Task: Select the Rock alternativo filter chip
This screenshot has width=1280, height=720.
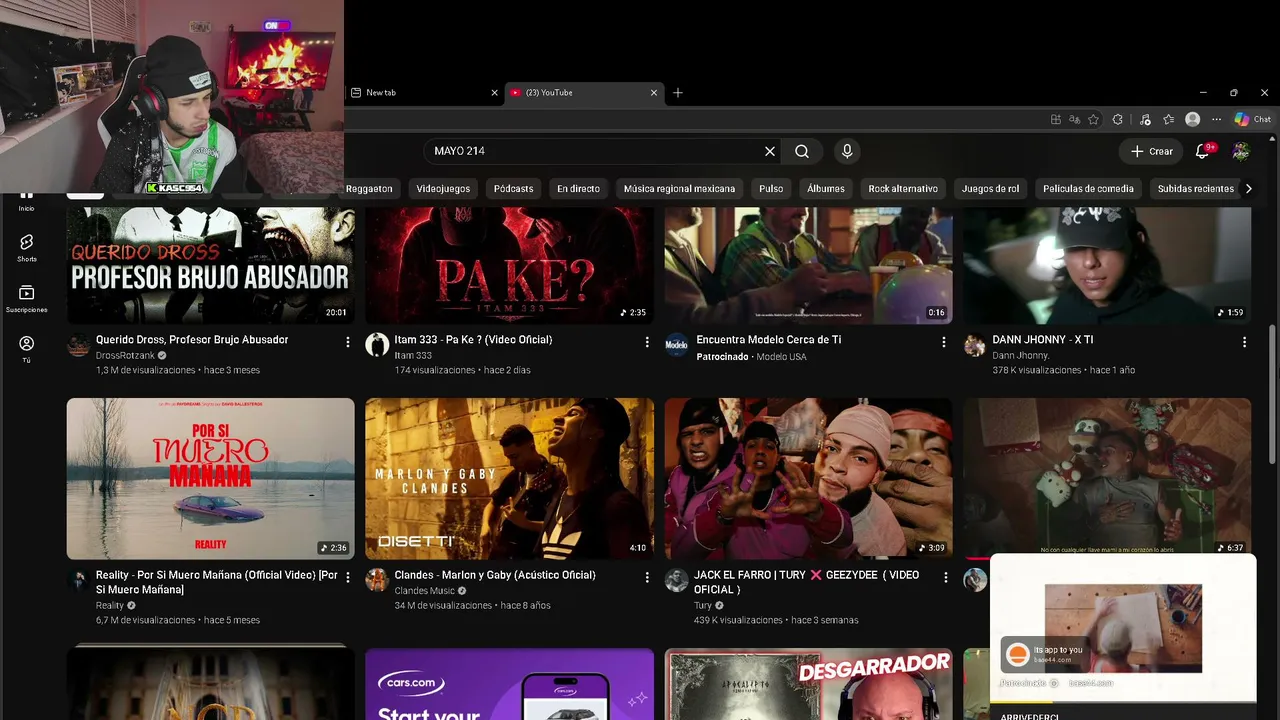Action: (x=903, y=188)
